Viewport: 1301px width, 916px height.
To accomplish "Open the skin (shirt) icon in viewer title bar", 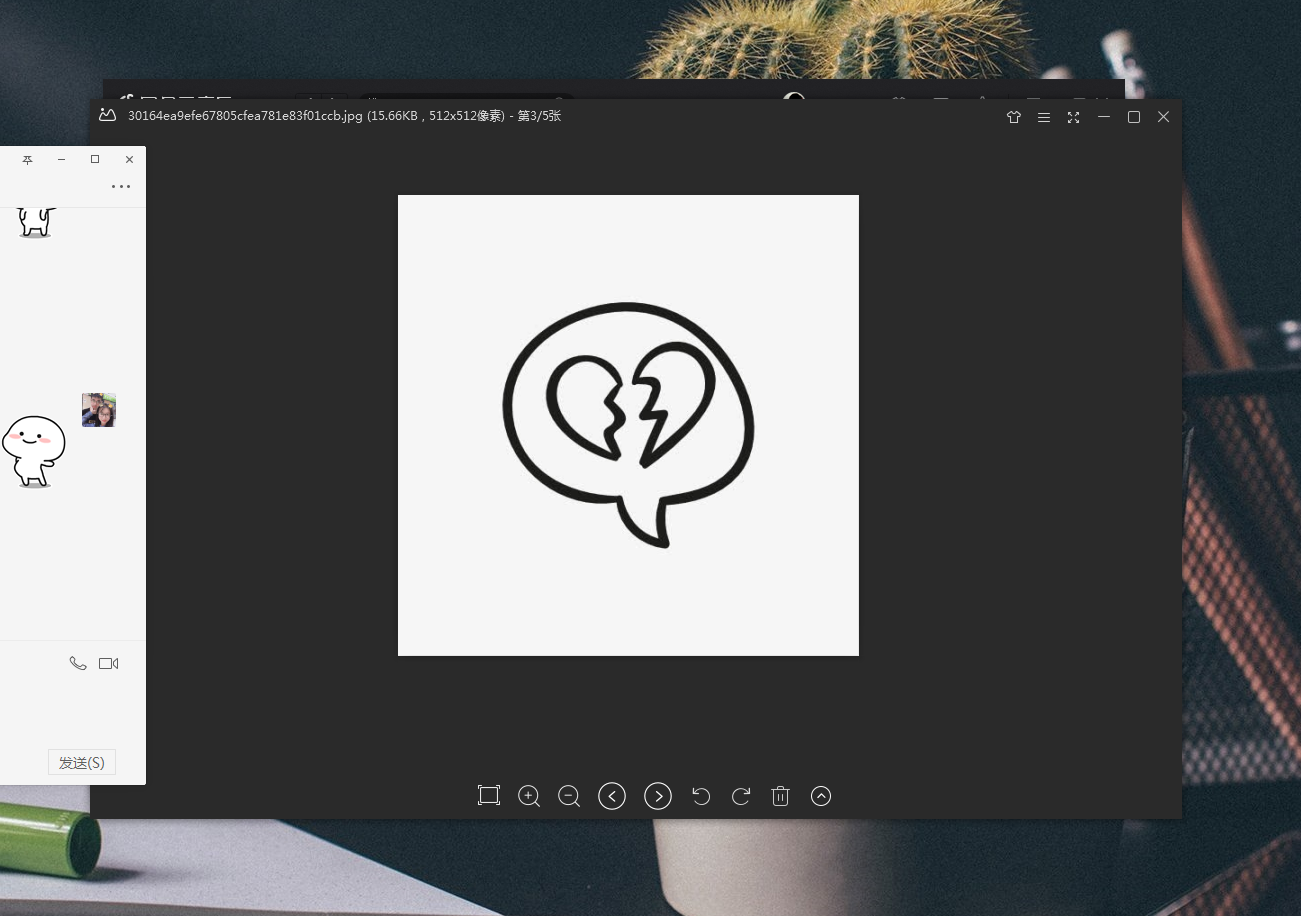I will pyautogui.click(x=1014, y=117).
